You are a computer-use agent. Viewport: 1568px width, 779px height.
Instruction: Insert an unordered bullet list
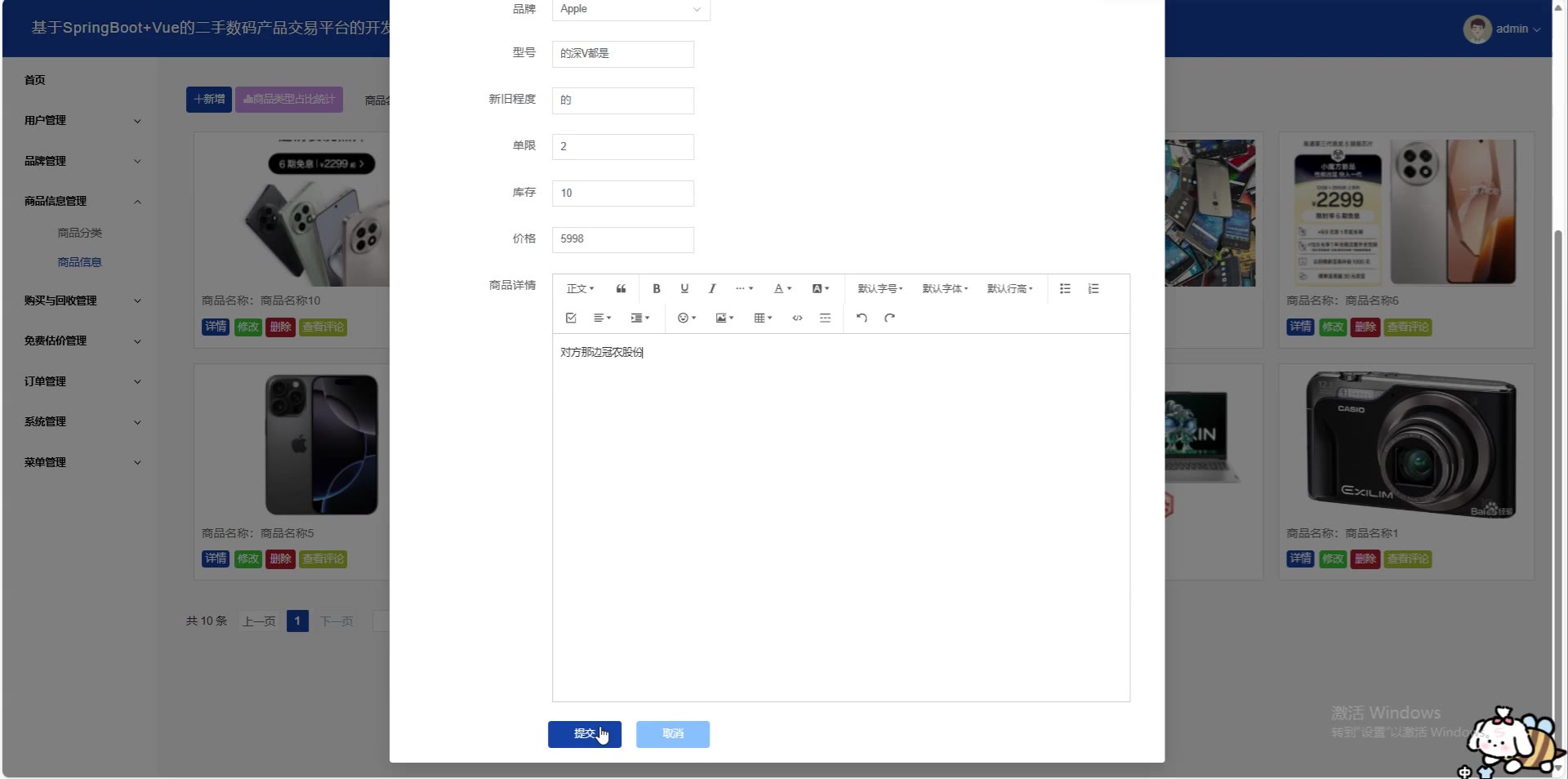point(1065,289)
